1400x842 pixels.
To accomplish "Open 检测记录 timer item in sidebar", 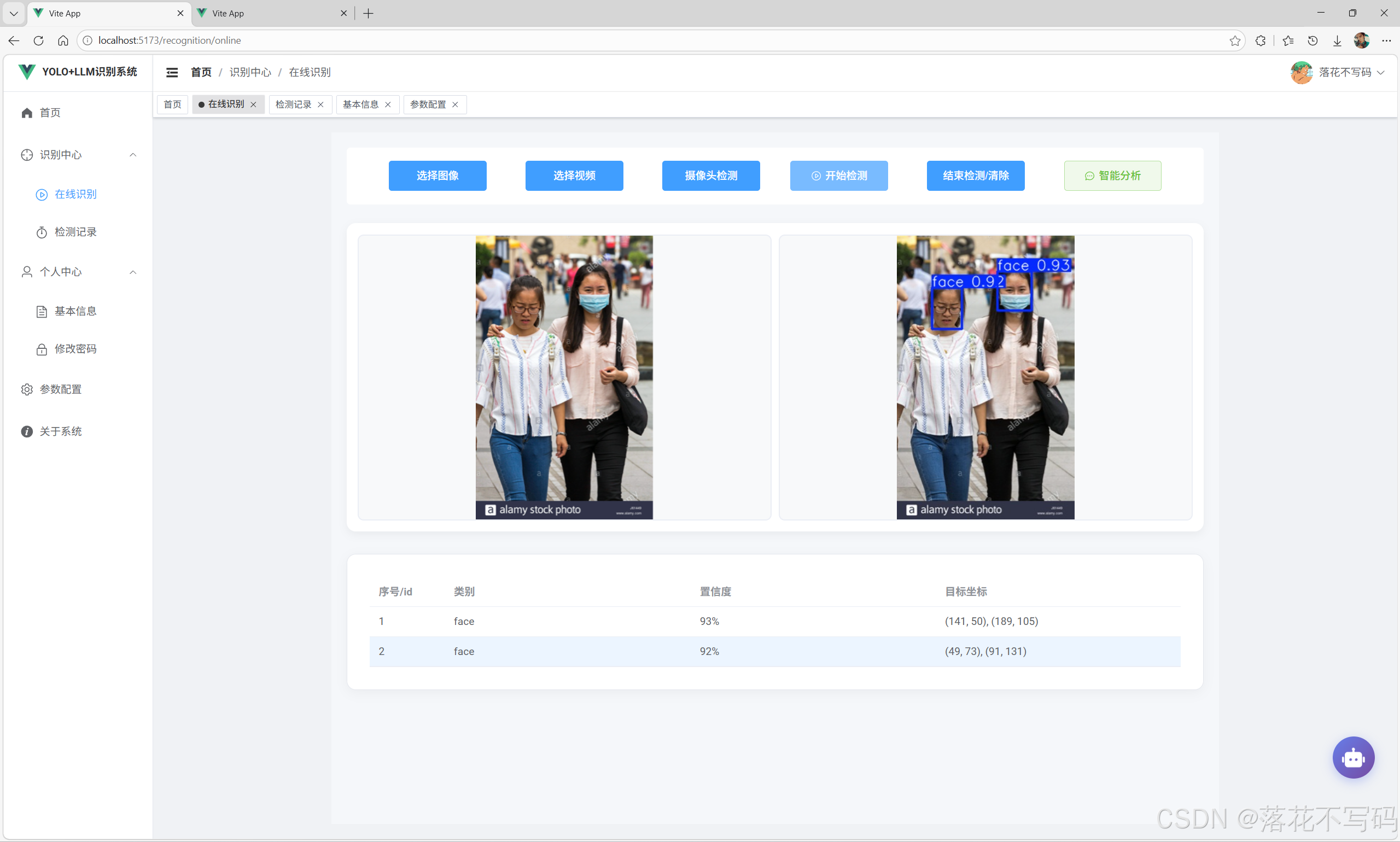I will [x=75, y=232].
